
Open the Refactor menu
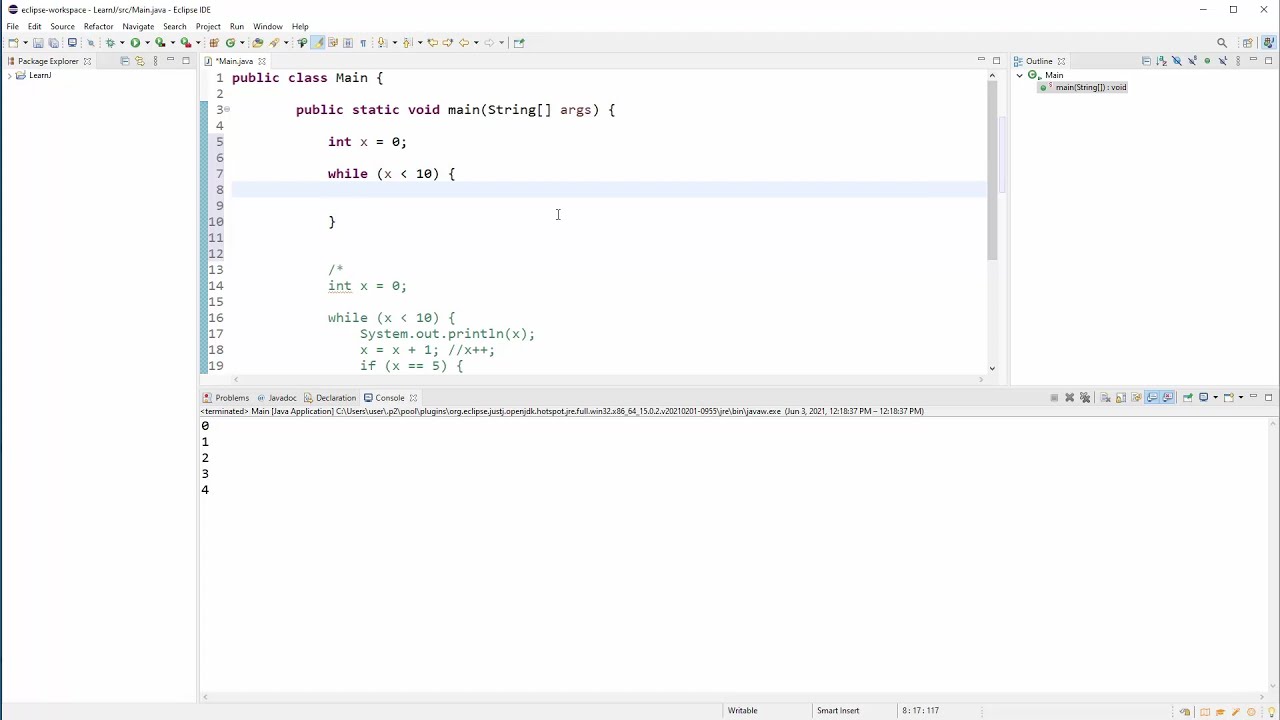98,26
